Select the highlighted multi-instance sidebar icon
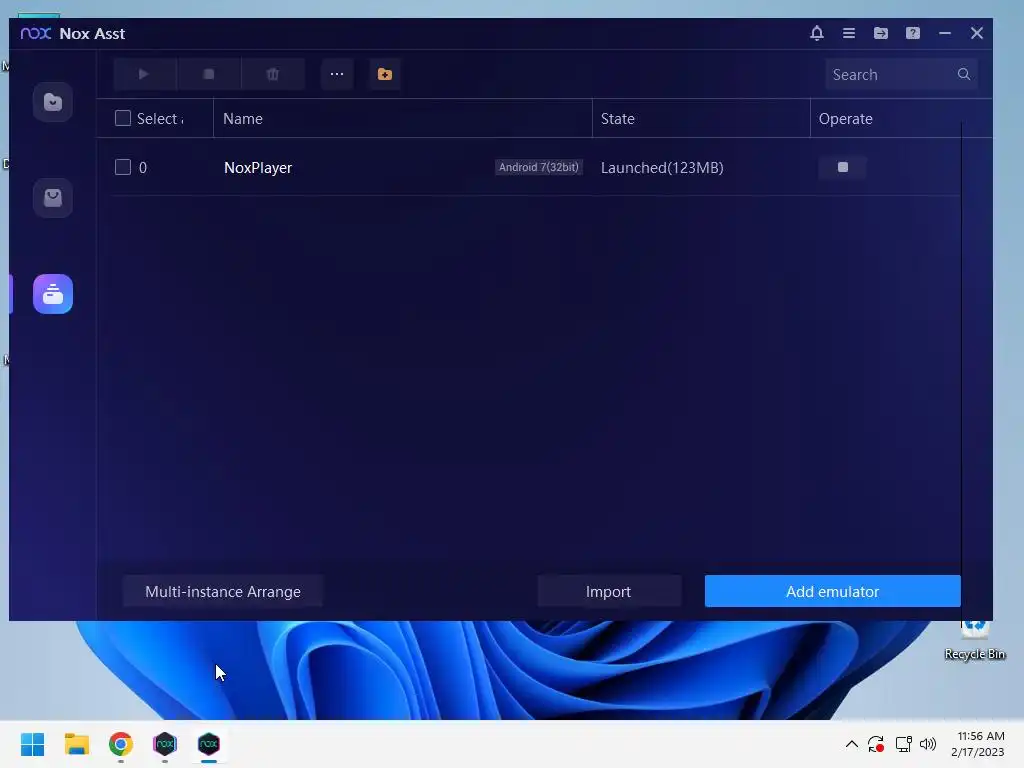Image resolution: width=1024 pixels, height=768 pixels. (53, 294)
